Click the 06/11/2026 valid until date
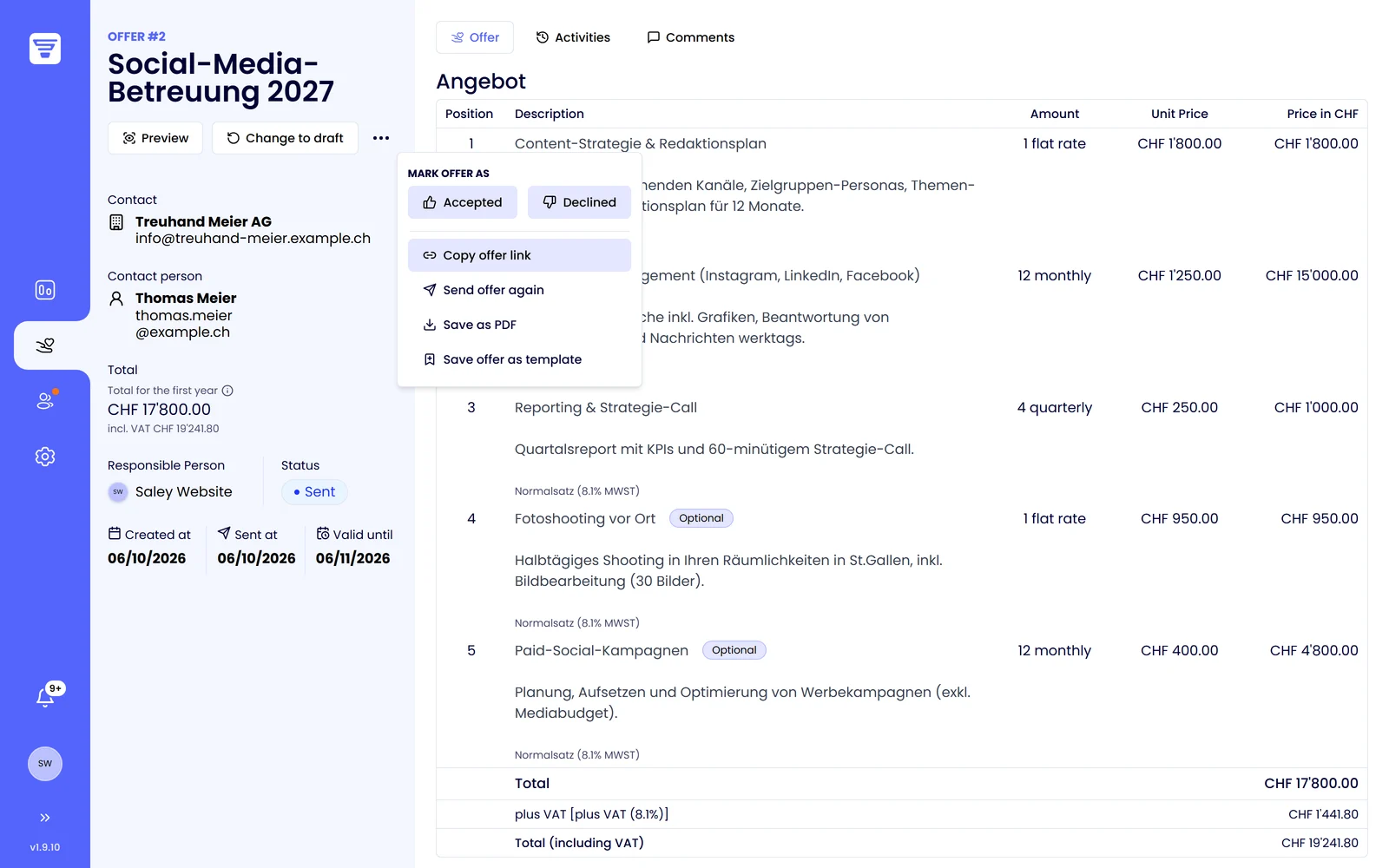 (x=352, y=558)
